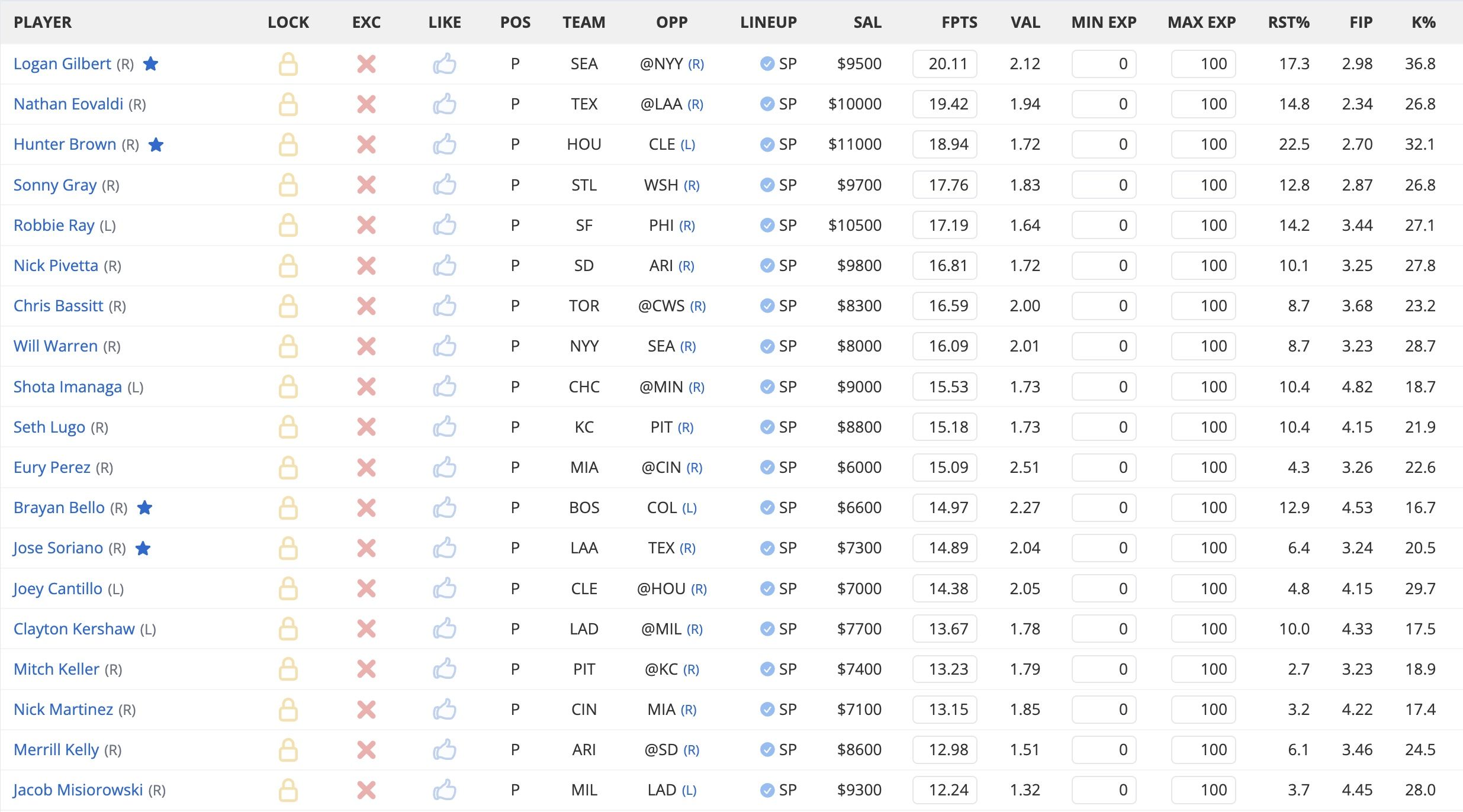Click Will Warren's team NYY
The width and height of the screenshot is (1463, 812).
click(x=584, y=346)
